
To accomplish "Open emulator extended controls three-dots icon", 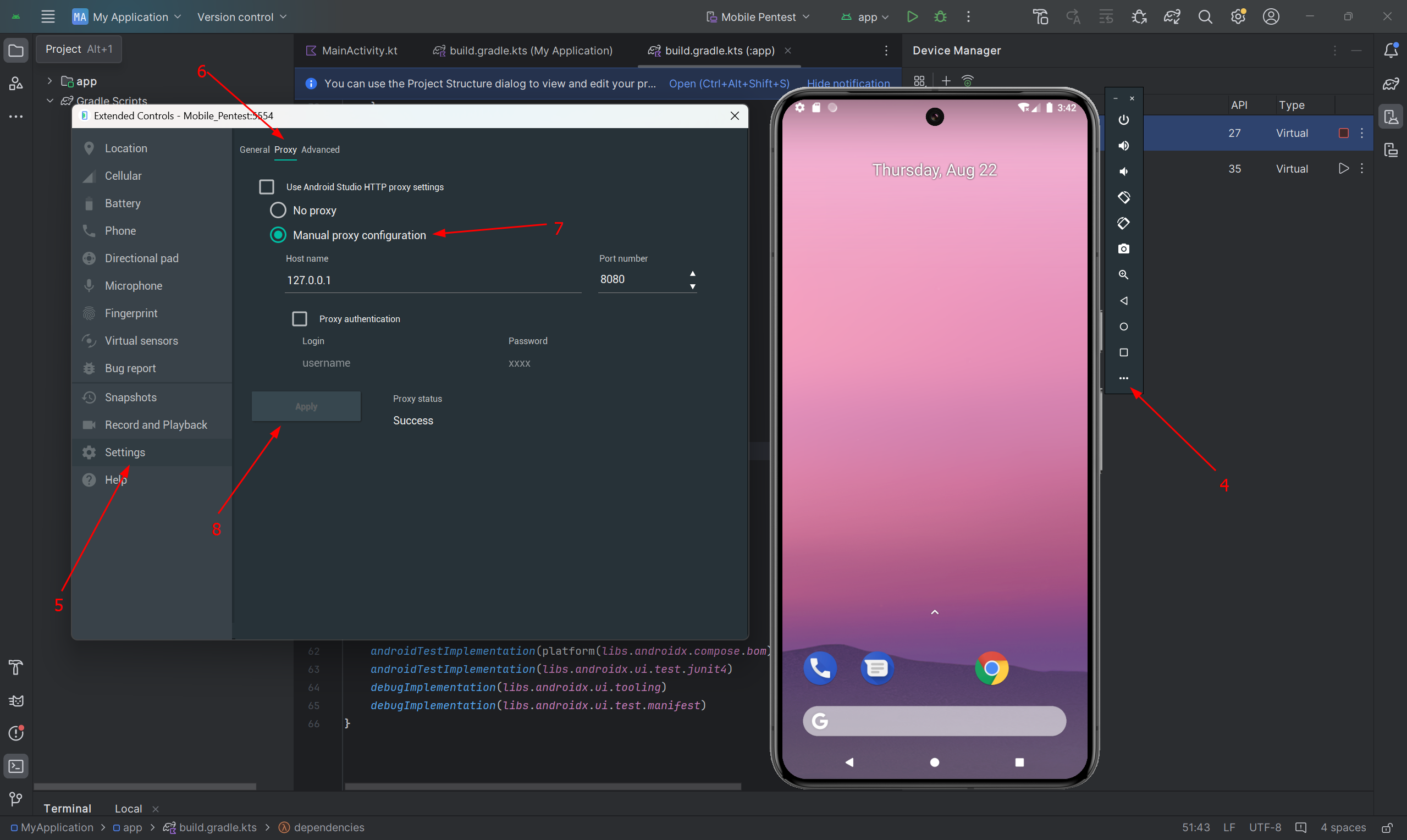I will click(1123, 378).
